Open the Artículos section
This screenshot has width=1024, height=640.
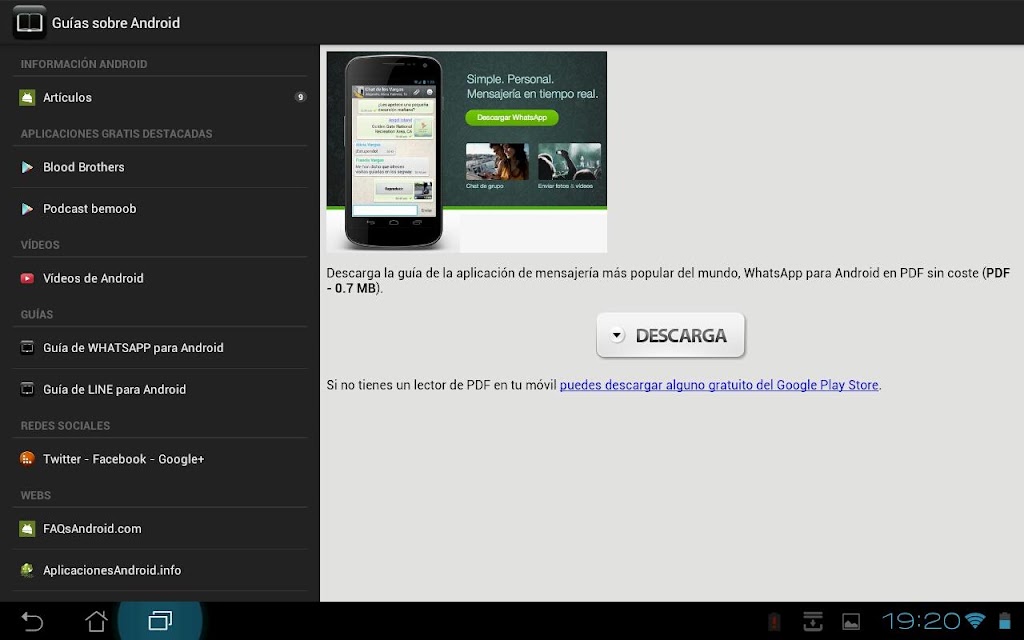point(160,97)
